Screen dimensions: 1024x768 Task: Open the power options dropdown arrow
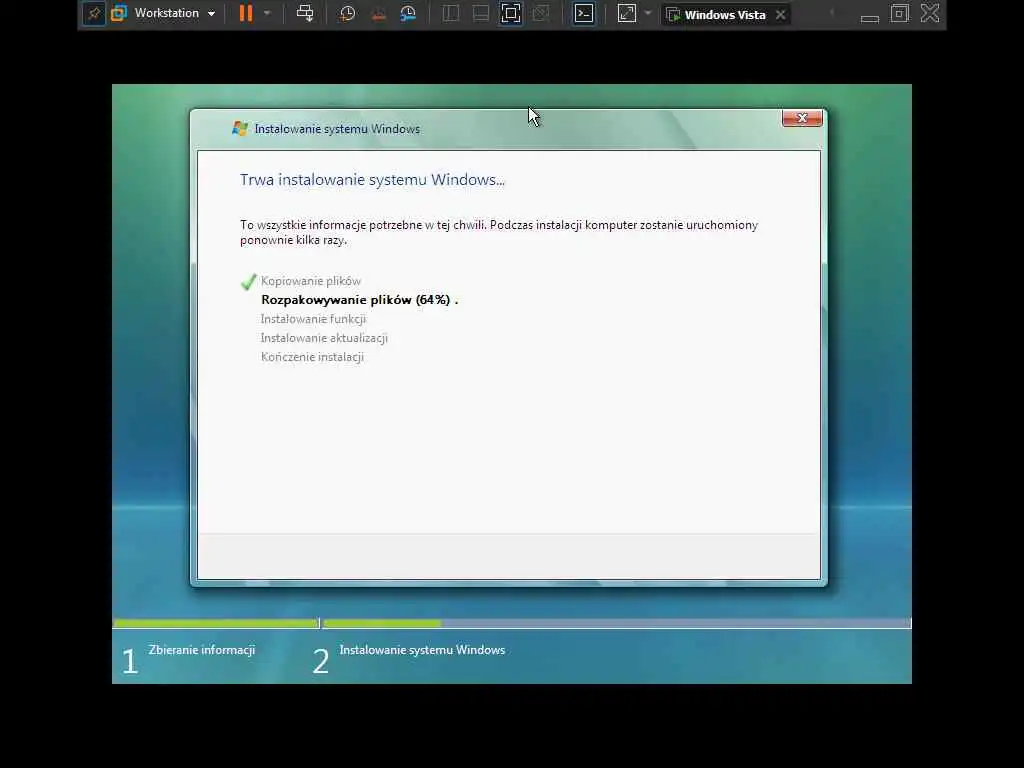pos(267,13)
